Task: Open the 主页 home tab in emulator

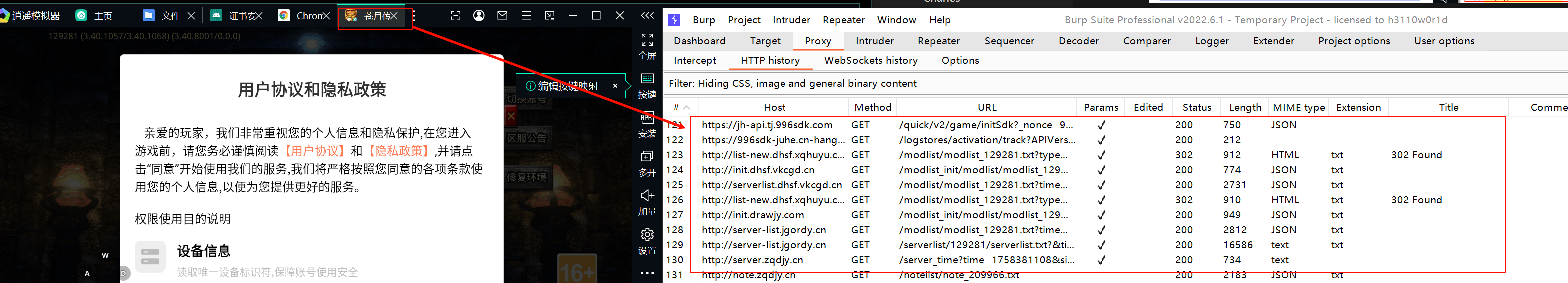Action: (94, 16)
